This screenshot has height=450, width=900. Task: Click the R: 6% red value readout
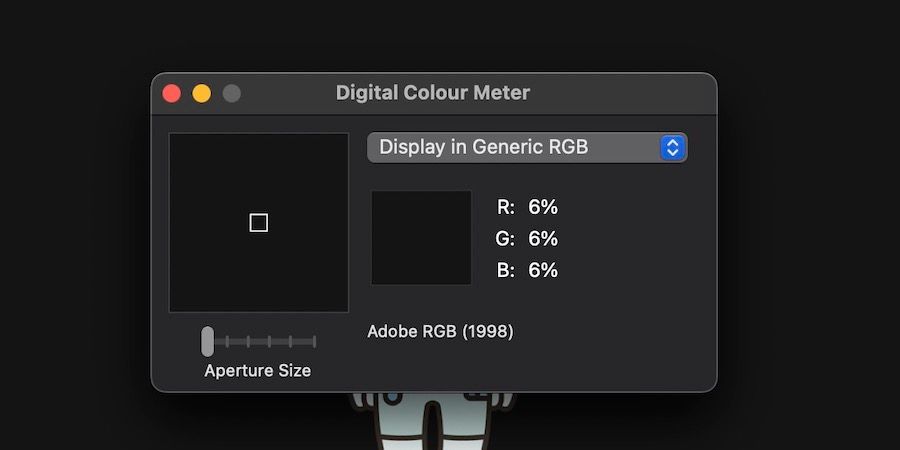(528, 207)
